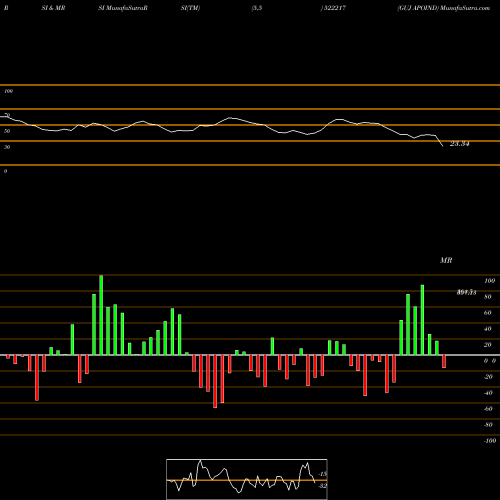Click the '(5,5' parameter text in header
The width and height of the screenshot is (500, 500).
(x=257, y=8)
